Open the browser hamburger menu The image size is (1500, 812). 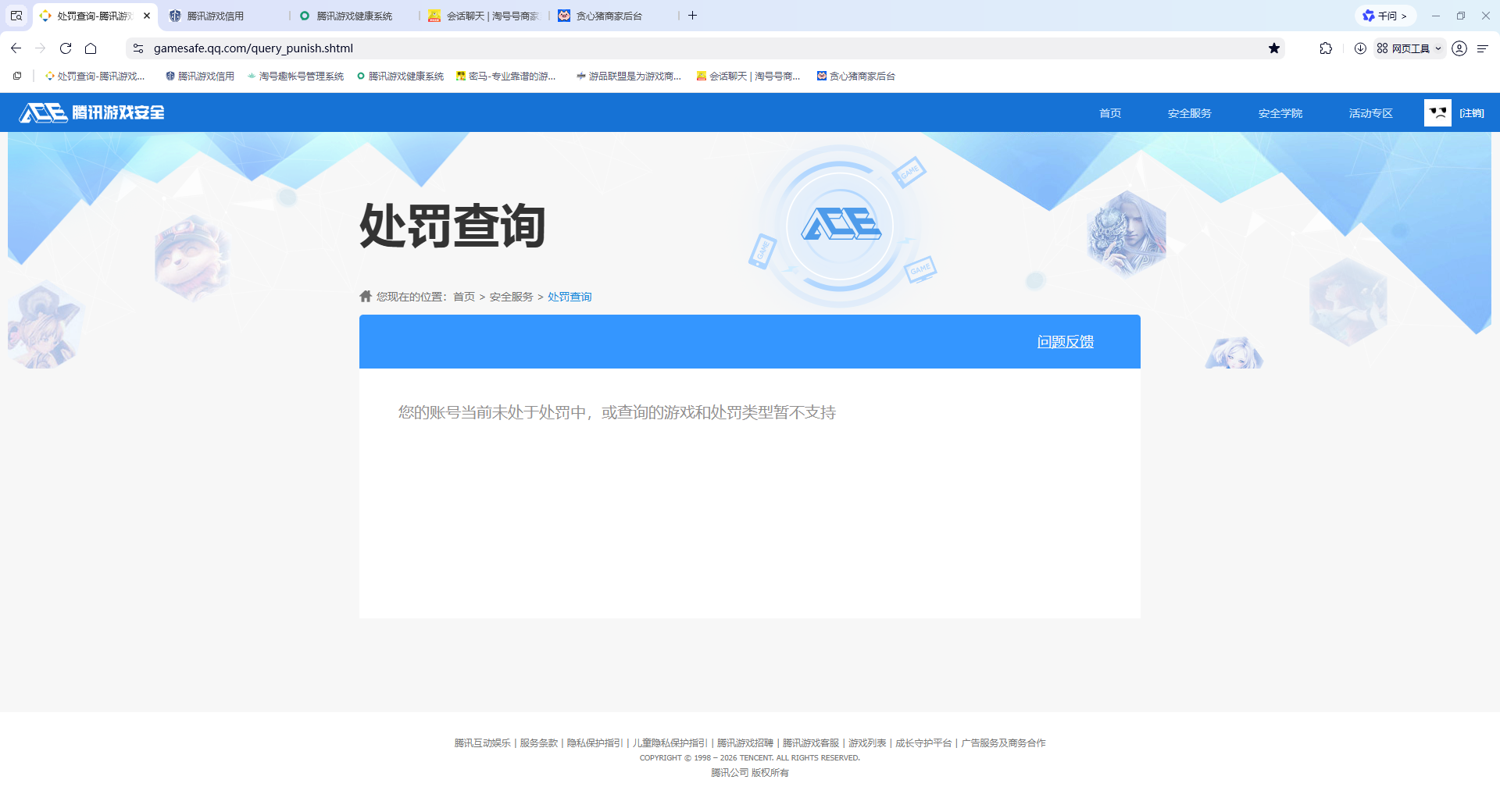point(1484,48)
